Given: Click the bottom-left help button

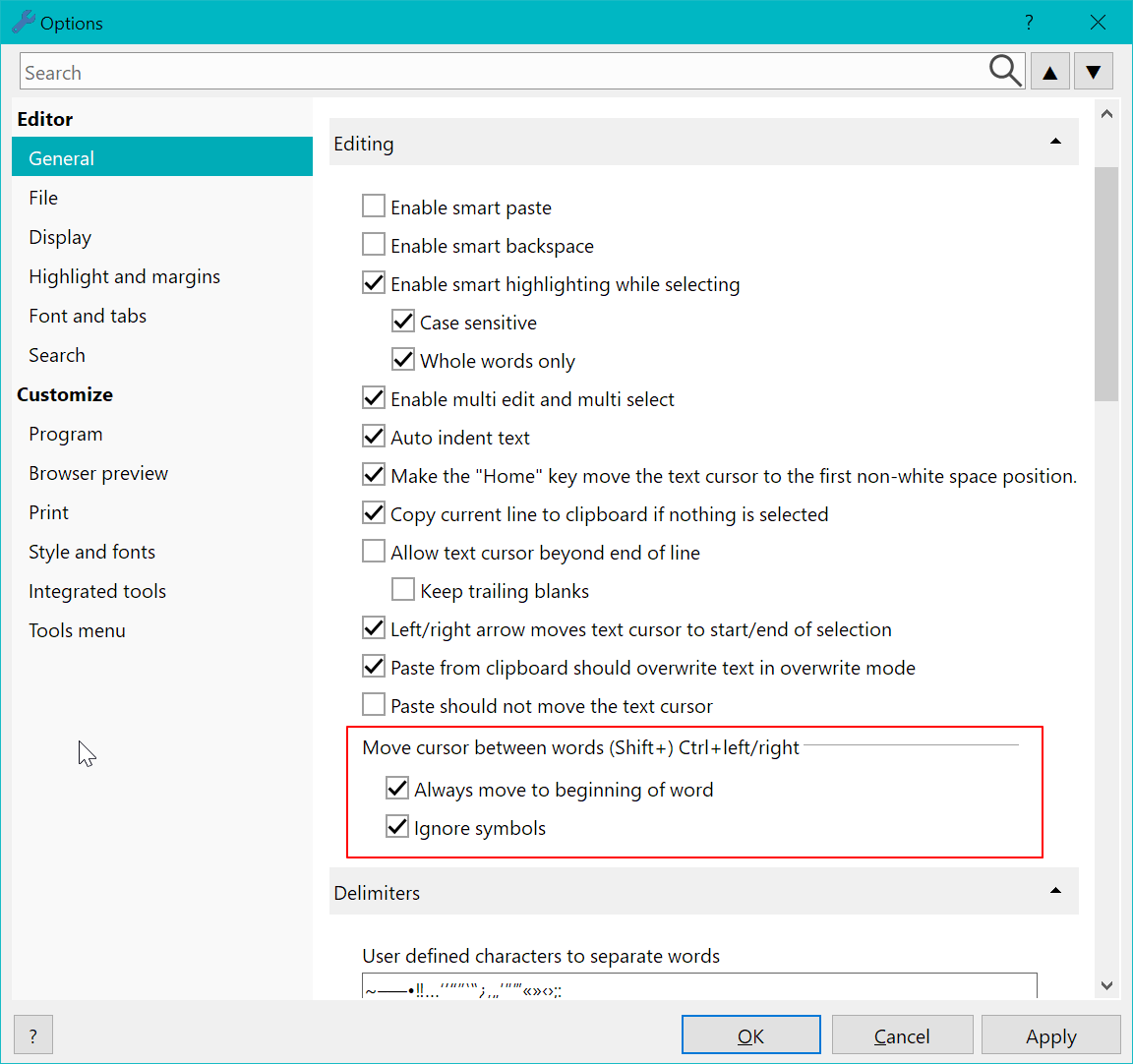Looking at the screenshot, I should tap(33, 1035).
